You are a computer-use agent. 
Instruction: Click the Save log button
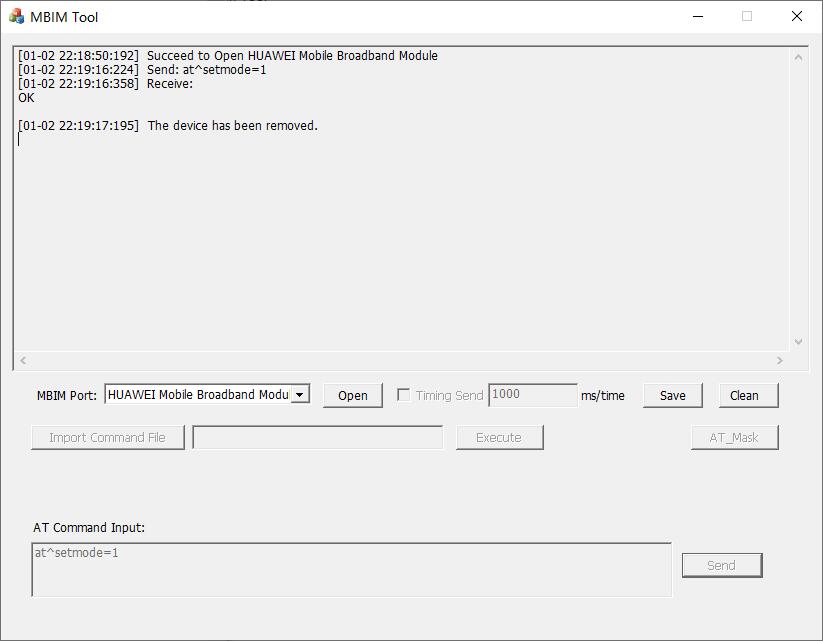672,395
